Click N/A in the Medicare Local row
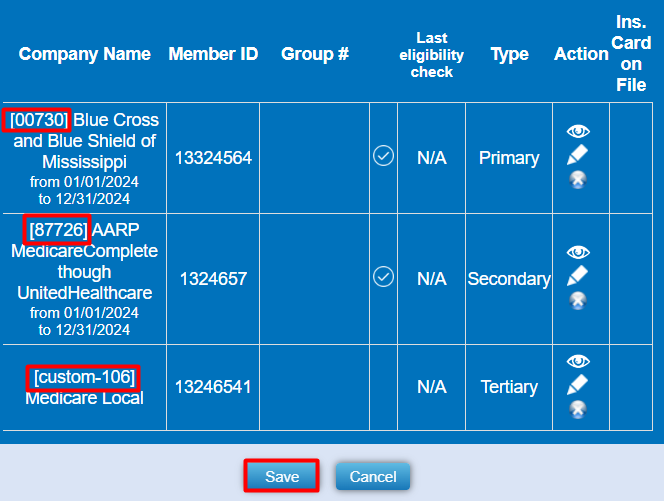664x501 pixels. (432, 387)
